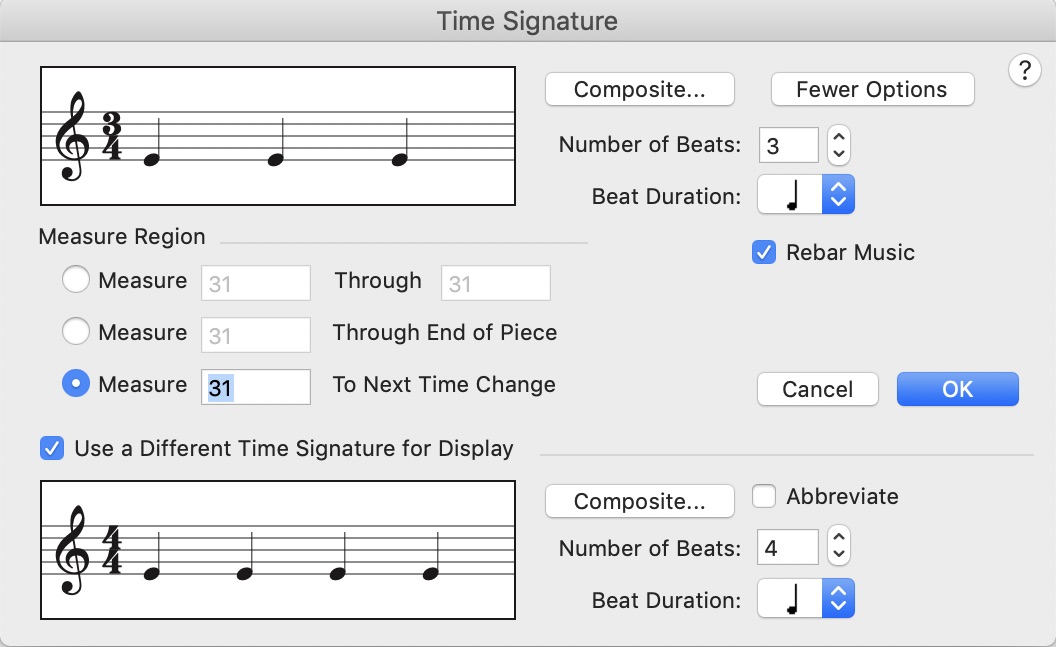Disable Use a Different Time Signature for Display
Image resolution: width=1056 pixels, height=647 pixels.
pyautogui.click(x=53, y=448)
